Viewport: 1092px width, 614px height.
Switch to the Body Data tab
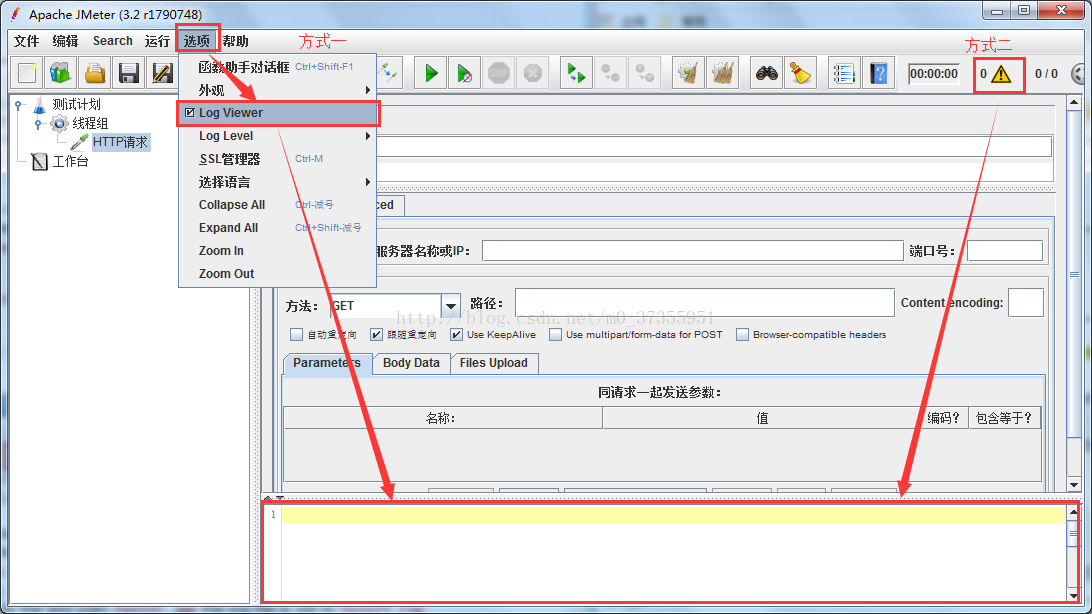click(411, 363)
